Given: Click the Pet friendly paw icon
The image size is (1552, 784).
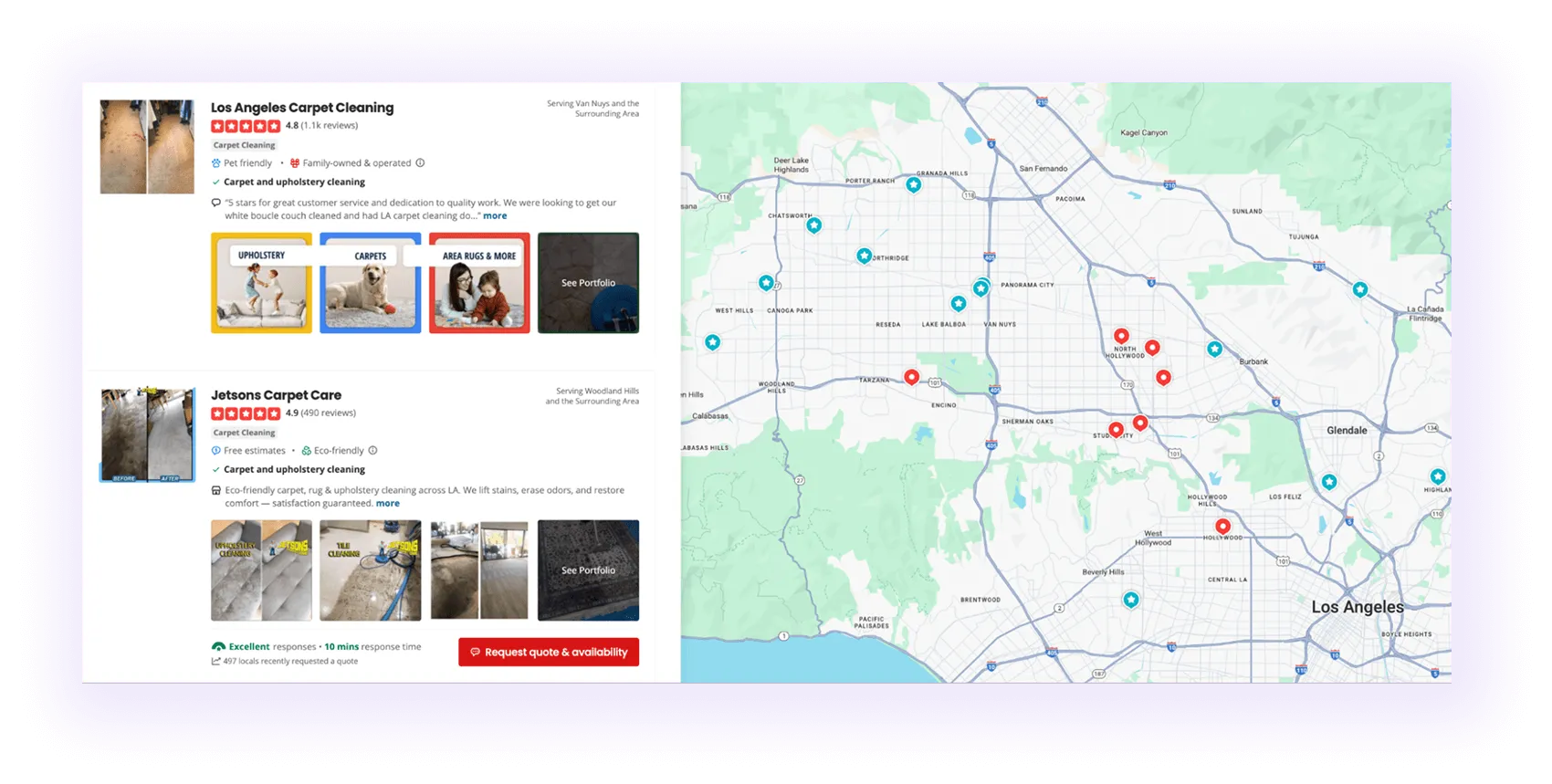Looking at the screenshot, I should coord(216,163).
